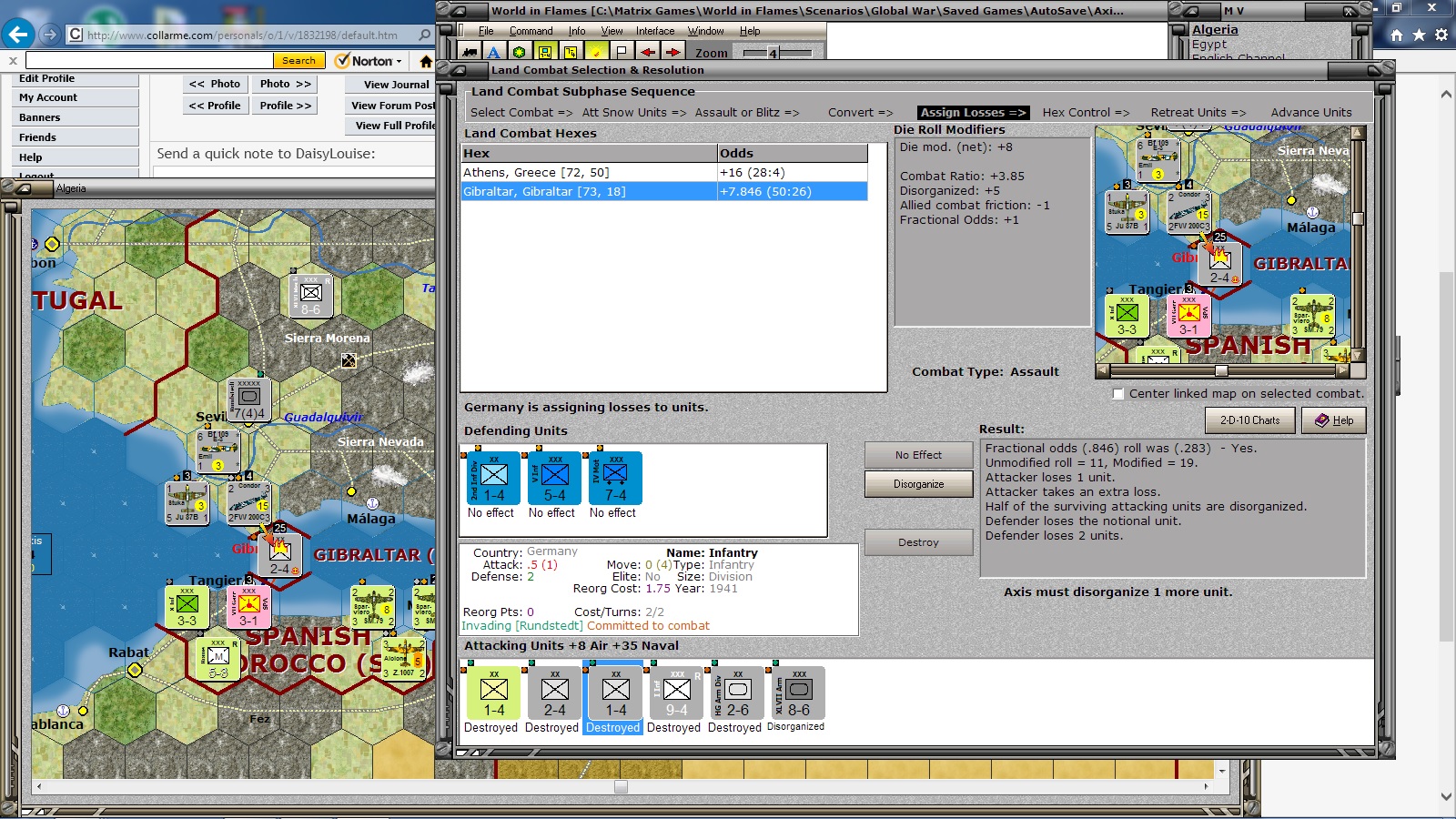Click the Norton search input field
This screenshot has height=819, width=1456.
pos(149,61)
